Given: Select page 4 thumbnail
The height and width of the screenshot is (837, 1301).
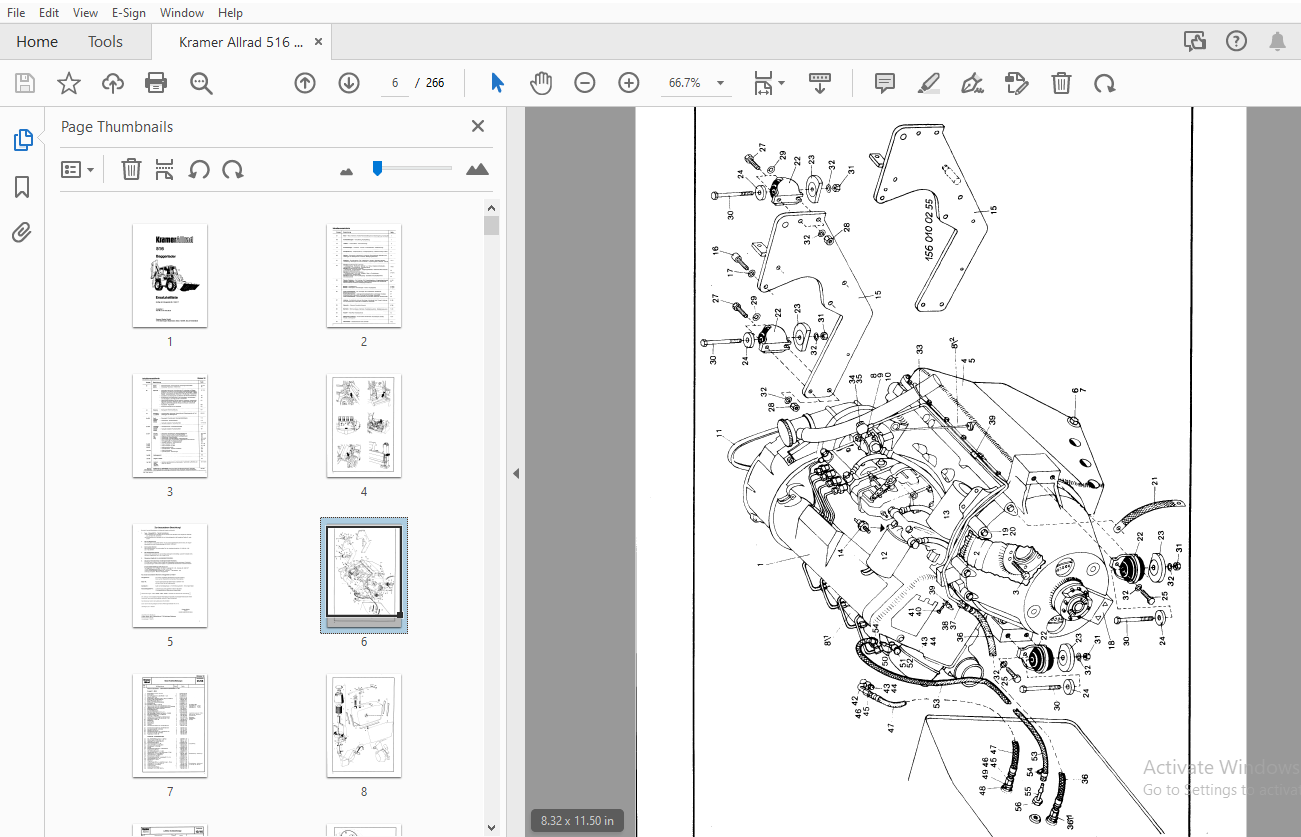Looking at the screenshot, I should (x=364, y=425).
